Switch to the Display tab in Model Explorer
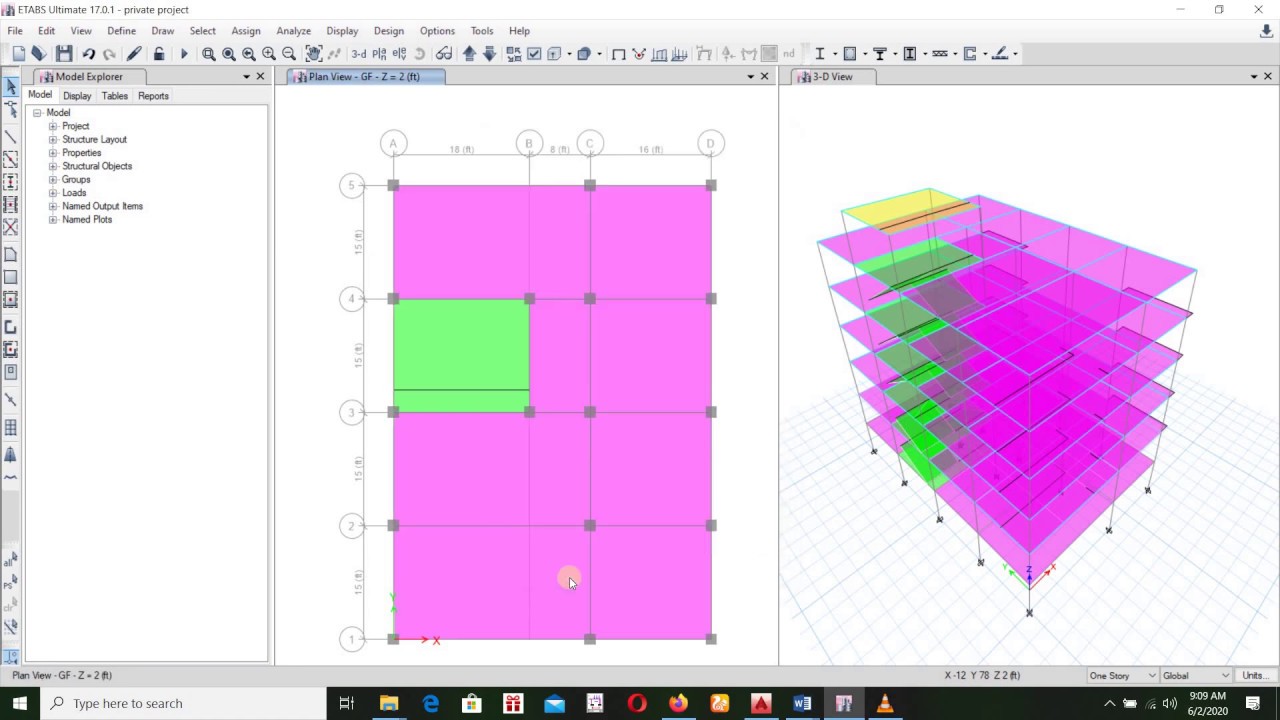This screenshot has width=1280, height=720. (x=77, y=96)
